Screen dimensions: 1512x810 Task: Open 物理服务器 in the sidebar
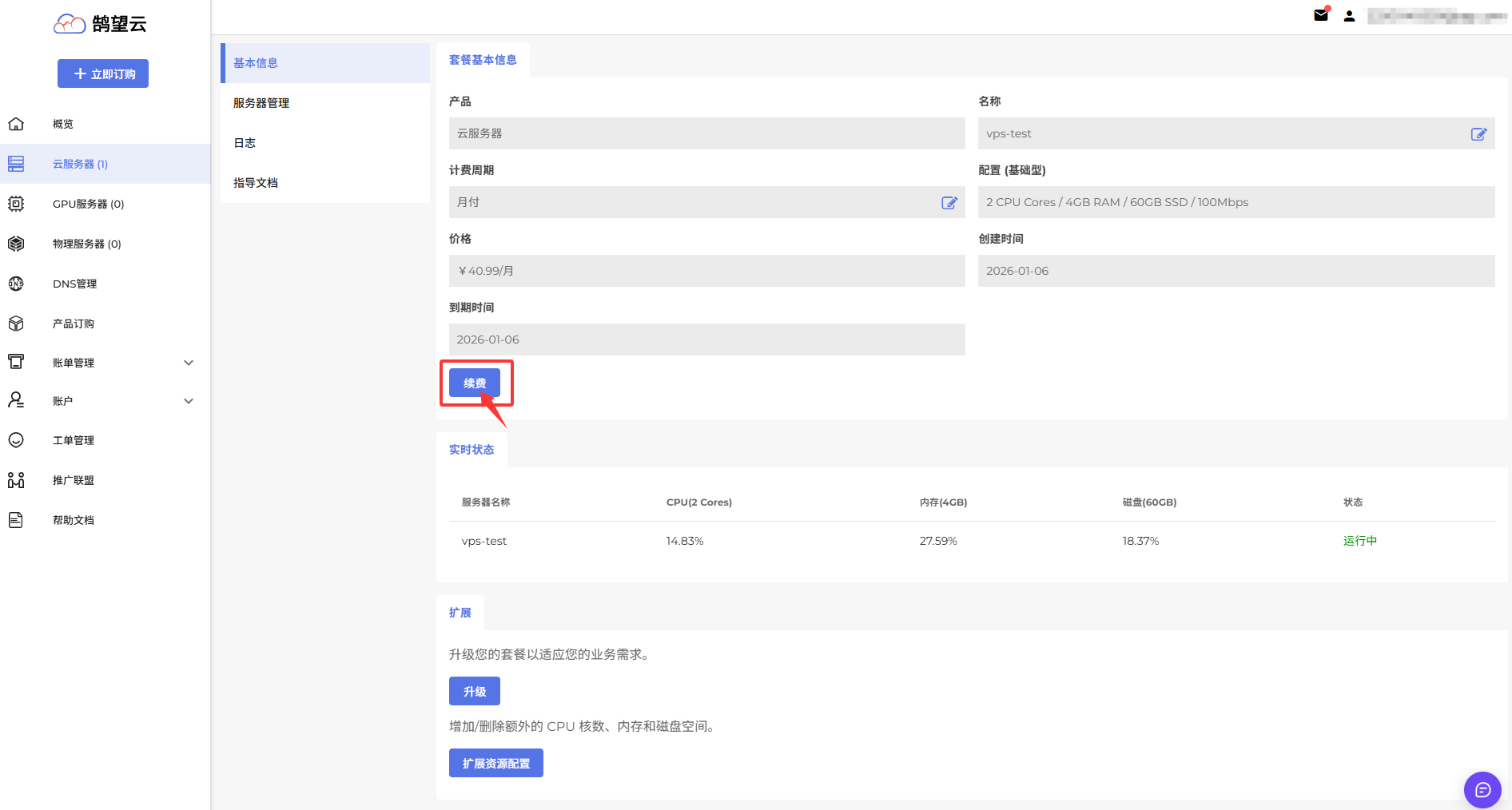86,244
